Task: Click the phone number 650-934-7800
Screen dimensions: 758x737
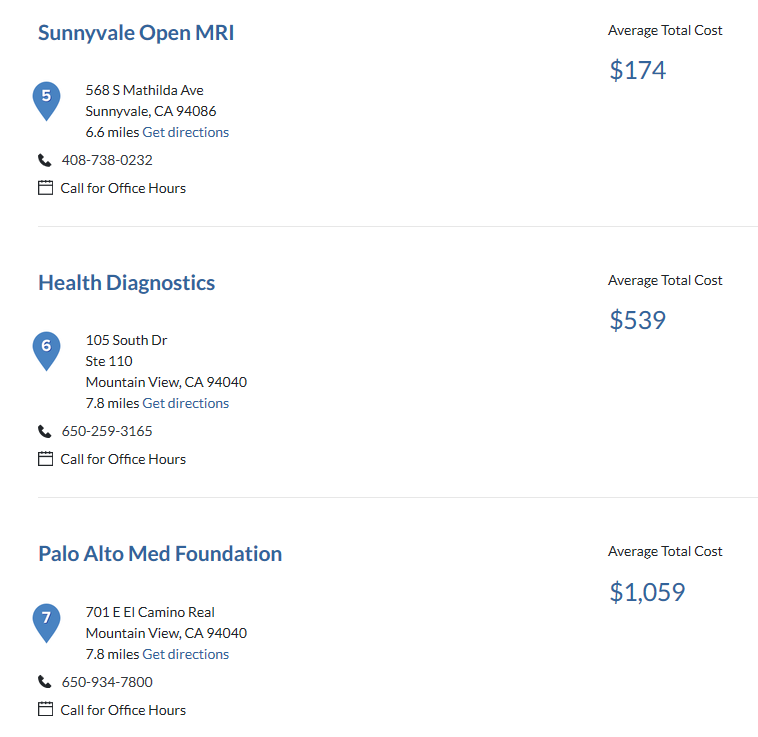Action: [107, 682]
